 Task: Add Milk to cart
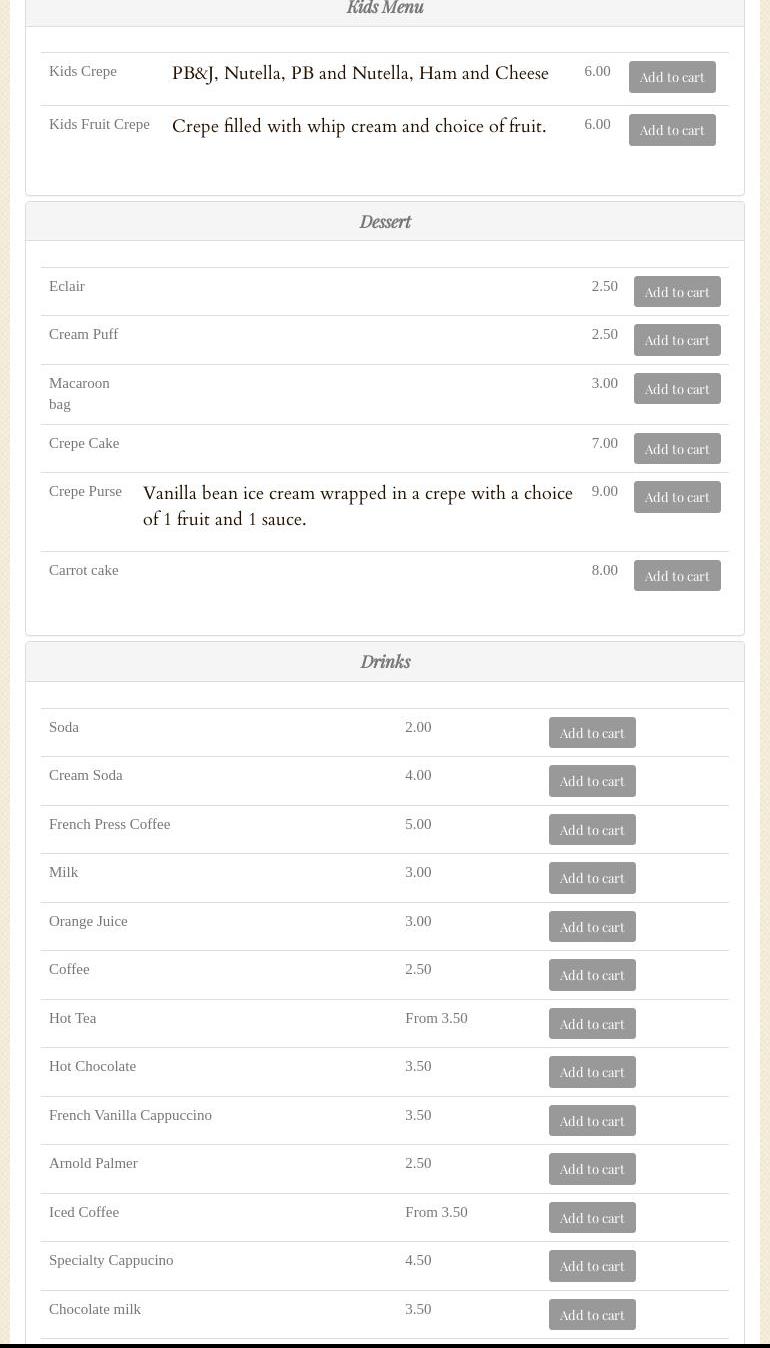pos(592,878)
